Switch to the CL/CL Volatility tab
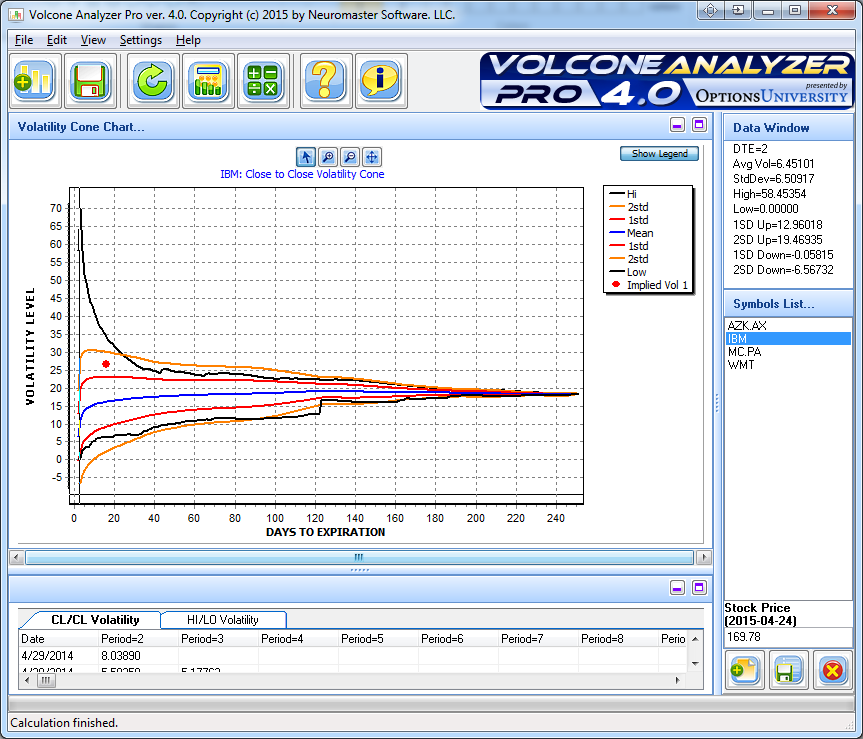This screenshot has height=739, width=863. [x=95, y=620]
